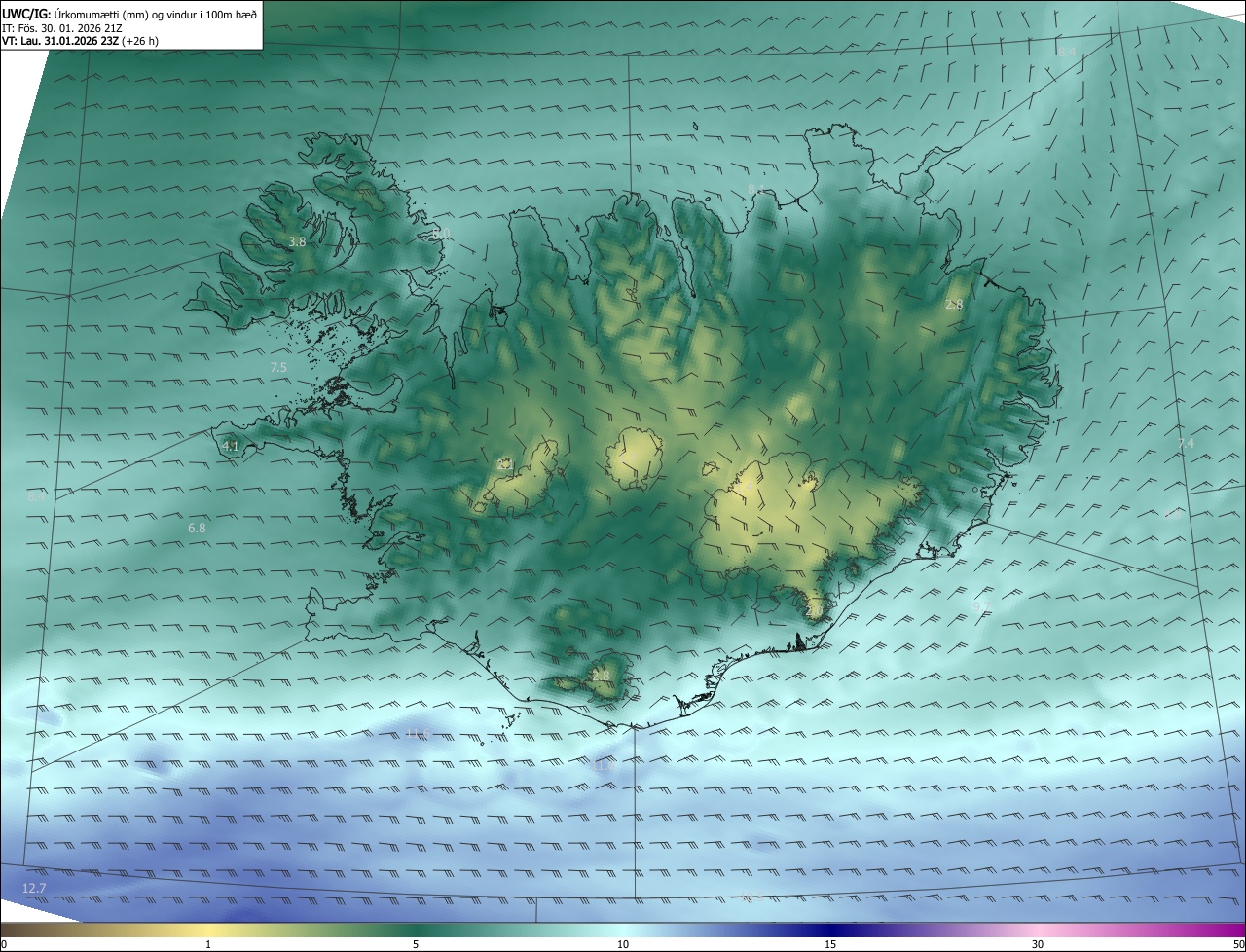
Task: Pick the navy blue color at legend value 15
Action: click(830, 930)
